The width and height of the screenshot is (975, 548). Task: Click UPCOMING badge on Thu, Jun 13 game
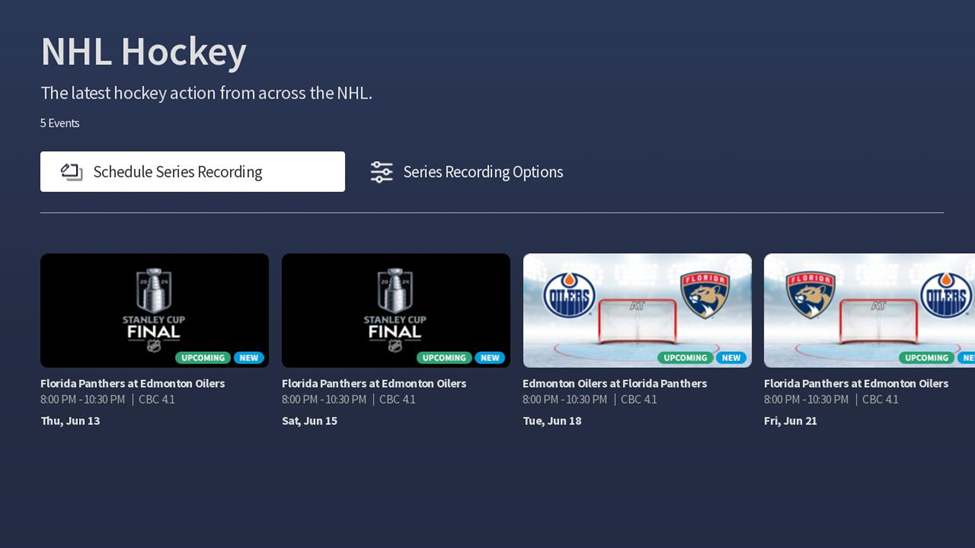203,358
